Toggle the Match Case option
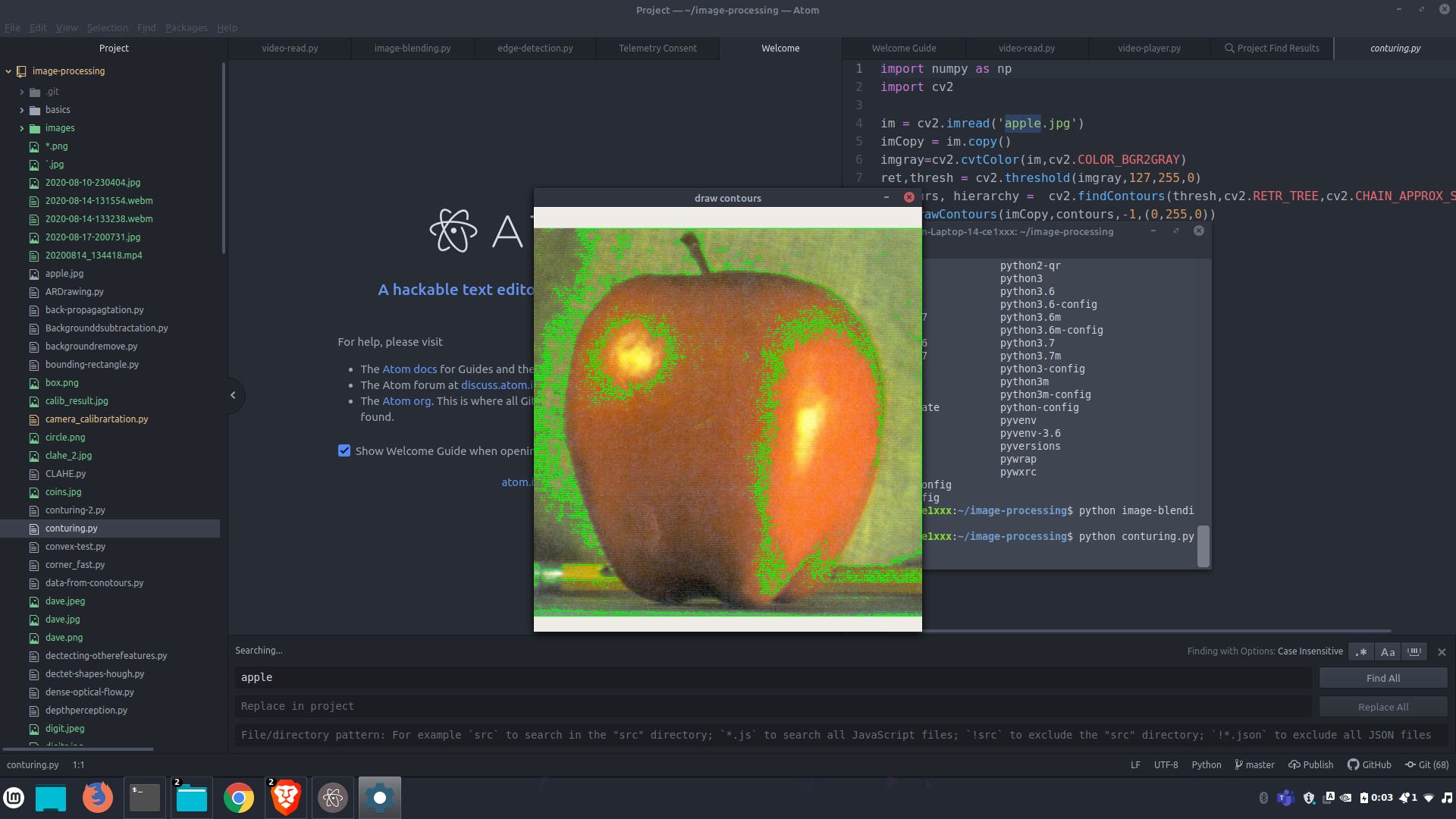 (x=1388, y=652)
